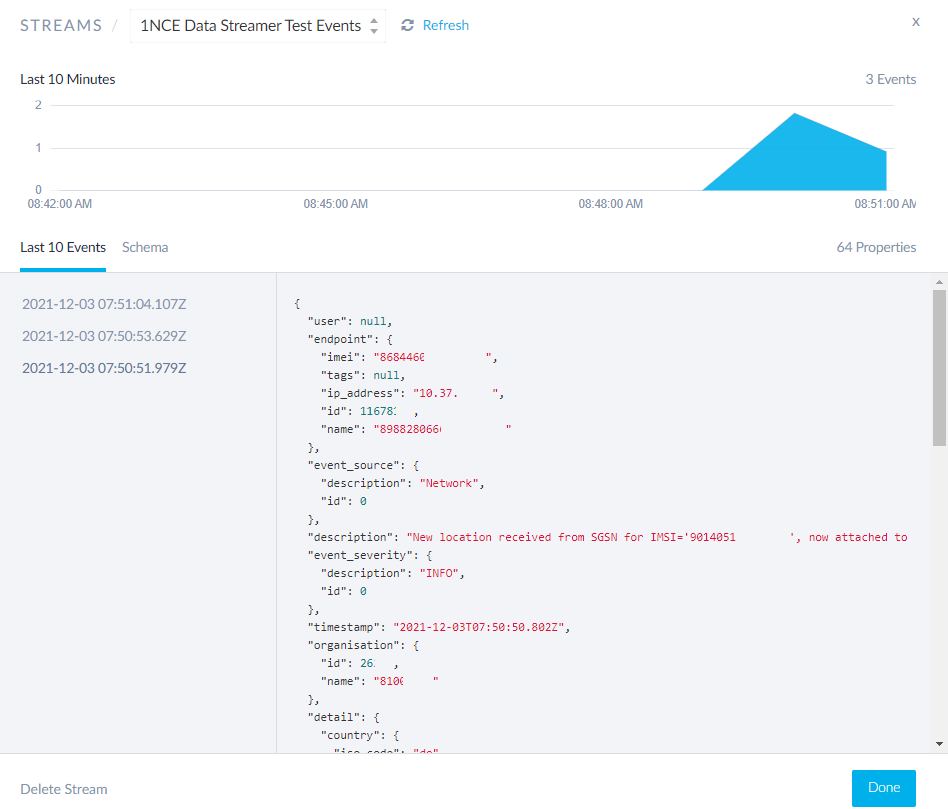Select event 2021-12-03 07:50:53.629Z
Viewport: 948px width, 809px height.
(x=104, y=336)
